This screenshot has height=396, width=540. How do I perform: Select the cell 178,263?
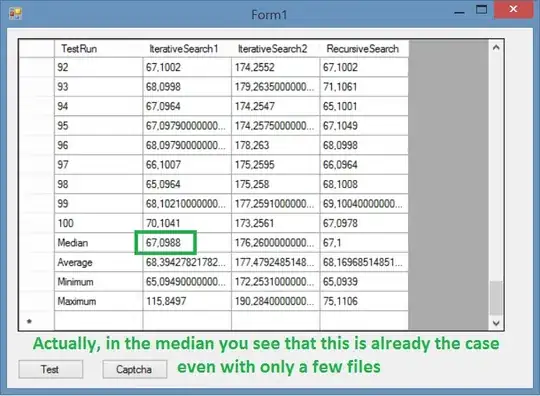[x=276, y=145]
